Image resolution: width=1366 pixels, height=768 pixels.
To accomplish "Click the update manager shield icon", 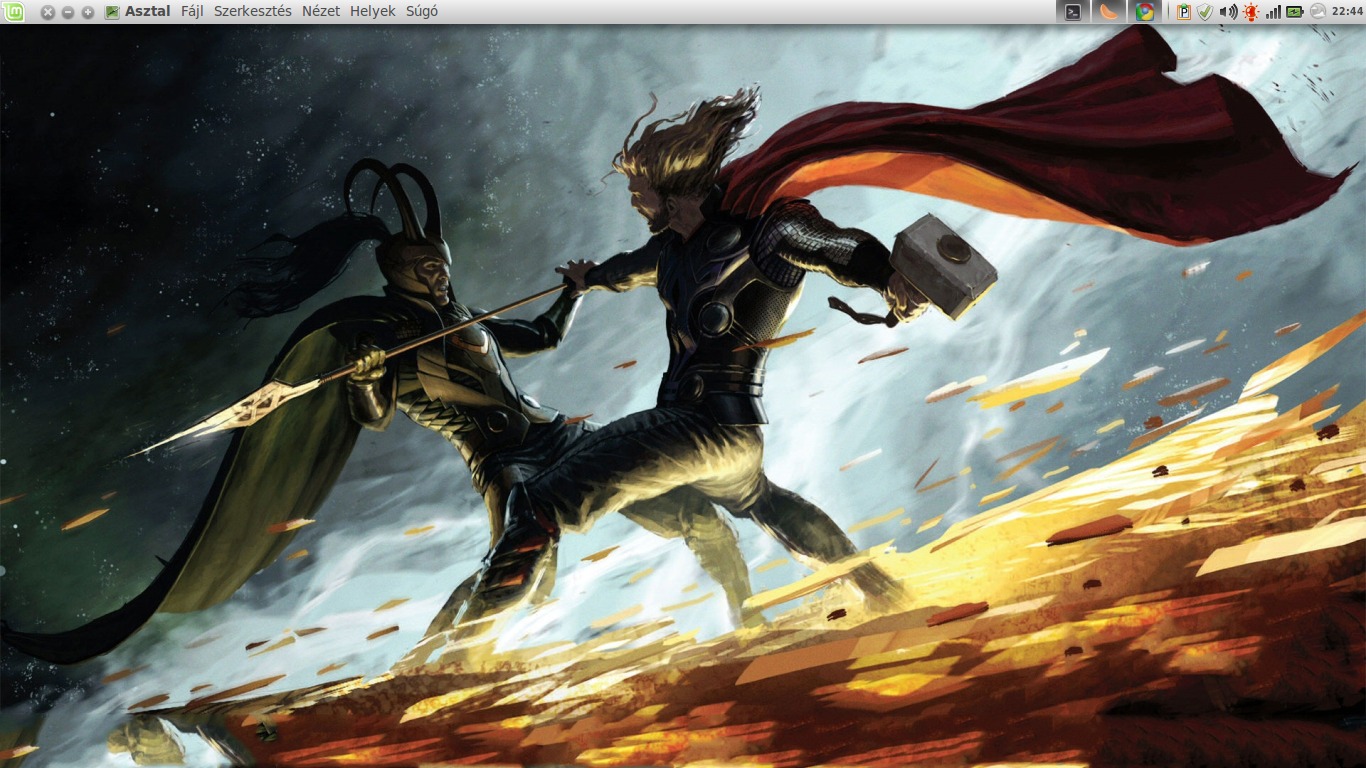I will tap(1205, 12).
